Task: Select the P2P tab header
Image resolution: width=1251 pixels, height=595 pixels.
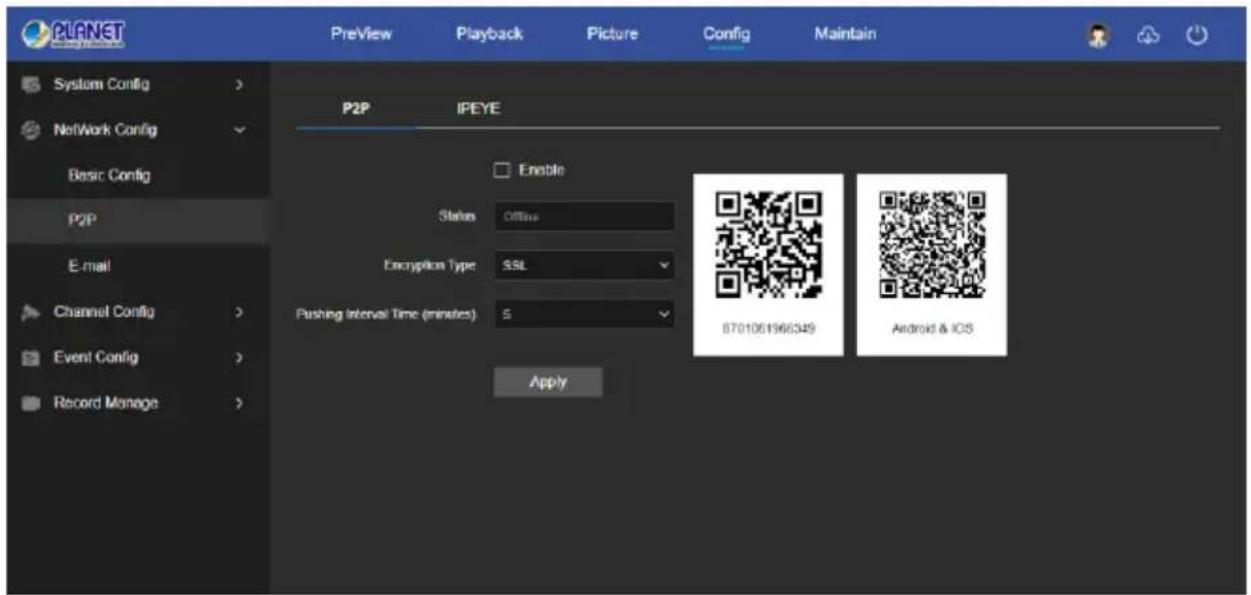Action: pos(356,110)
